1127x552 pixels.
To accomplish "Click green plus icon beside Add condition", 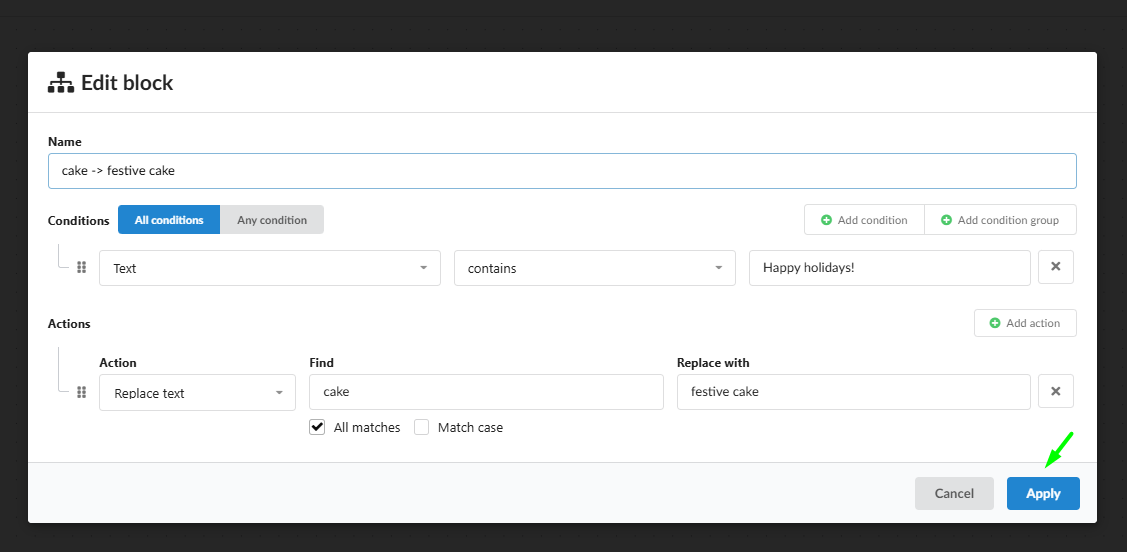I will (827, 220).
